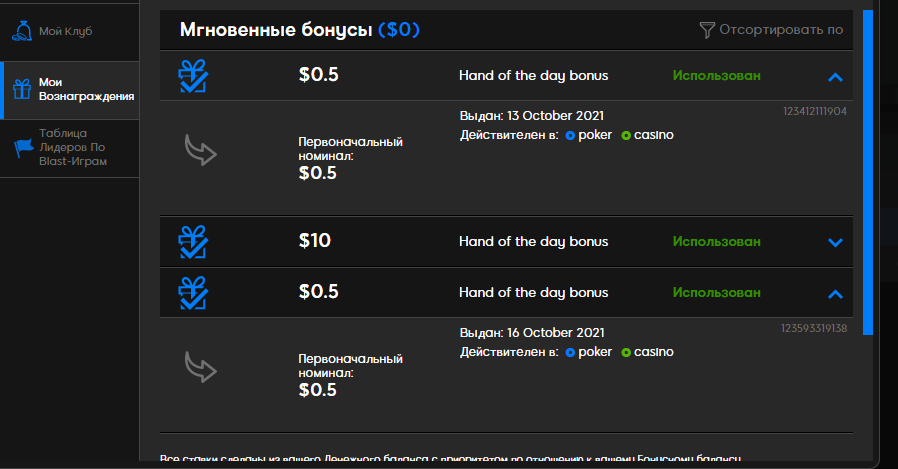898x469 pixels.
Task: Click gift icon of first $0.5 bonus
Action: [x=193, y=76]
